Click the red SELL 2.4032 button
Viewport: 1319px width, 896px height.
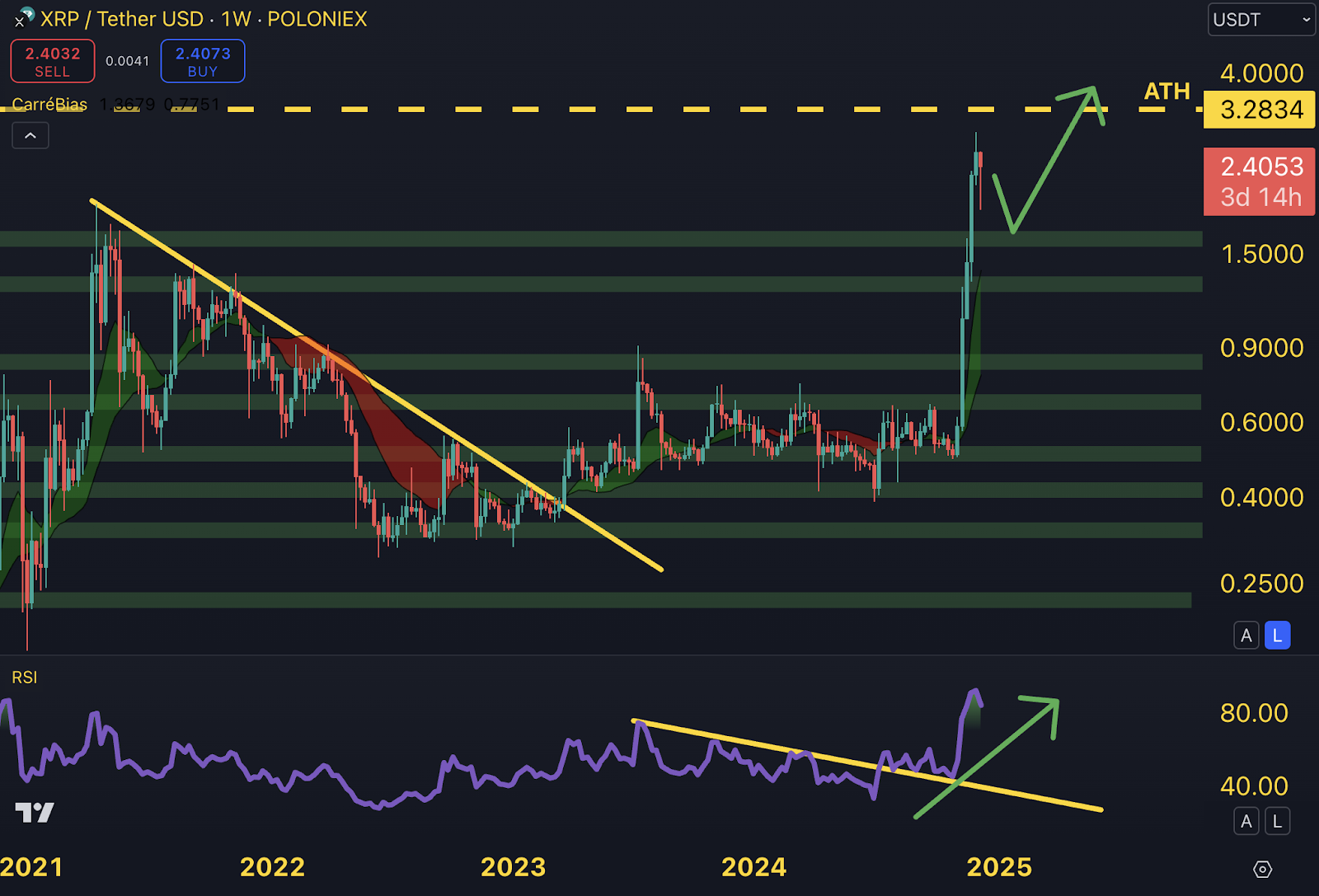pos(52,61)
